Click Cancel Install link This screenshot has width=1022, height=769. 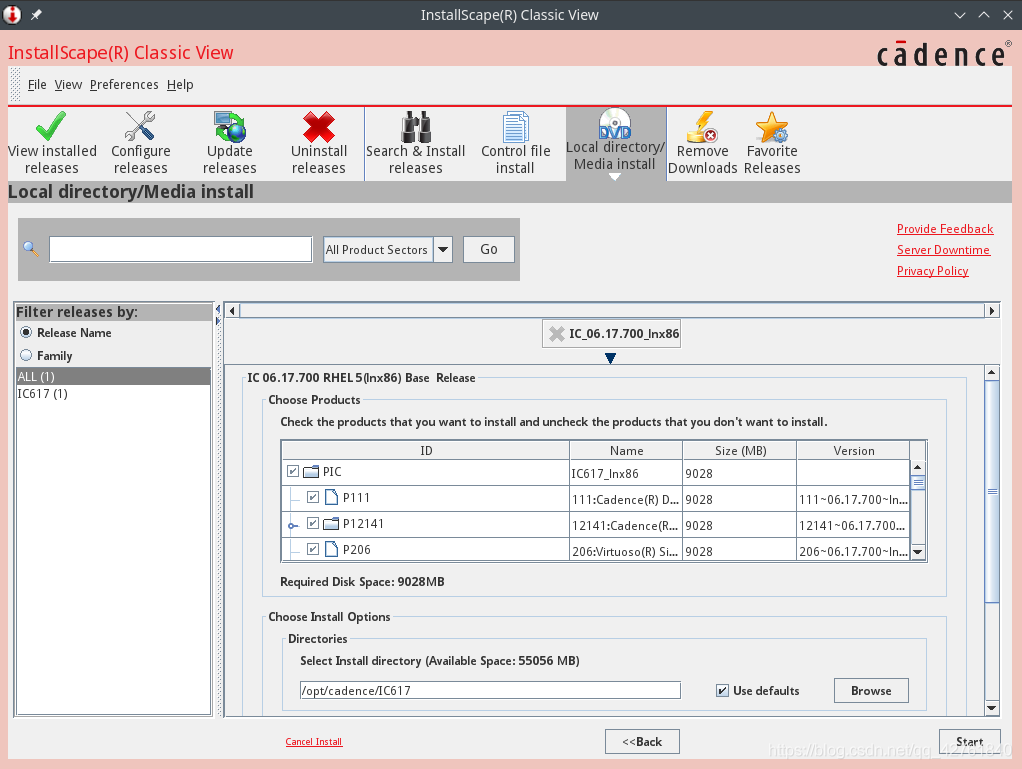[314, 742]
